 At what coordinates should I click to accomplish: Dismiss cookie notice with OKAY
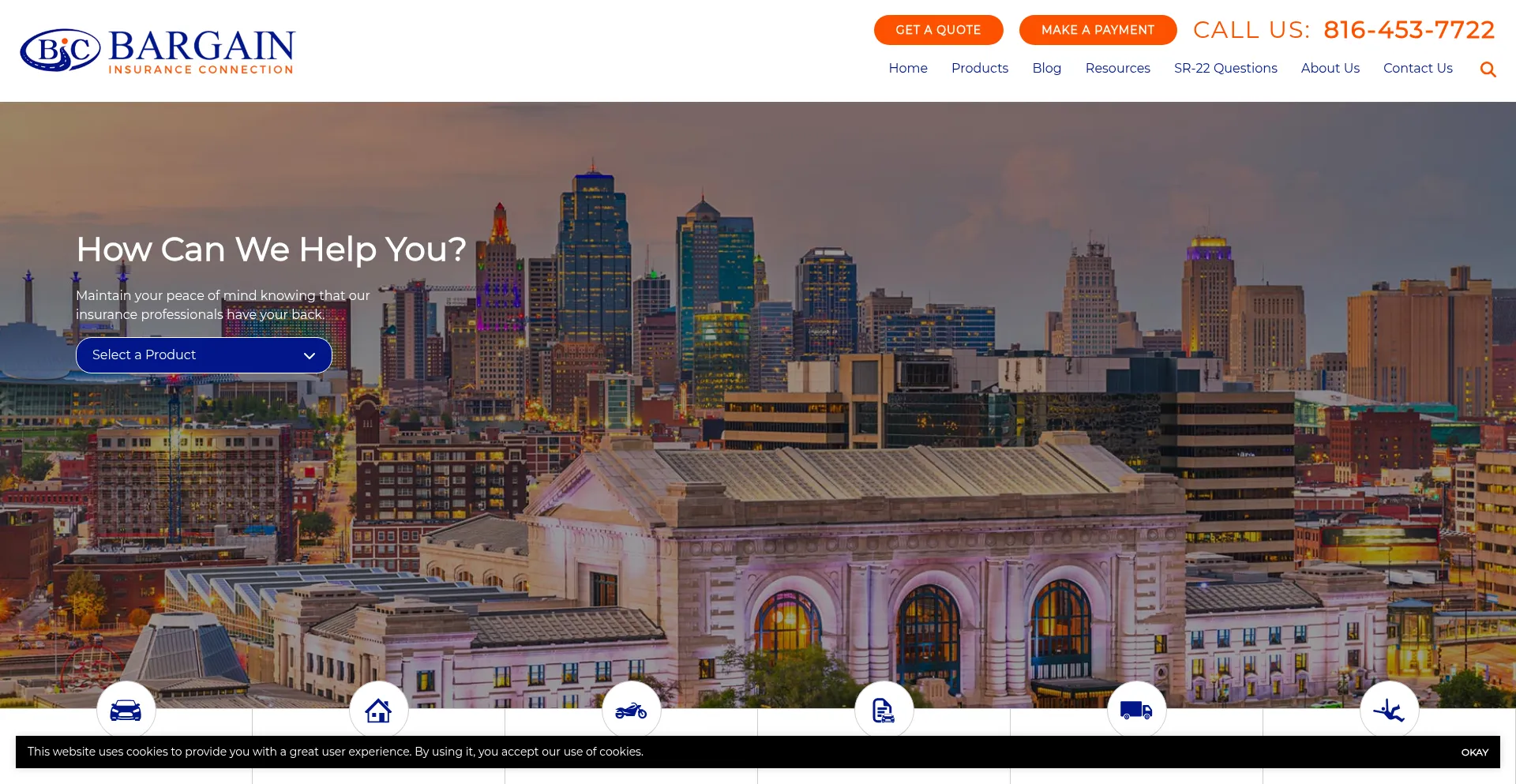(x=1473, y=752)
